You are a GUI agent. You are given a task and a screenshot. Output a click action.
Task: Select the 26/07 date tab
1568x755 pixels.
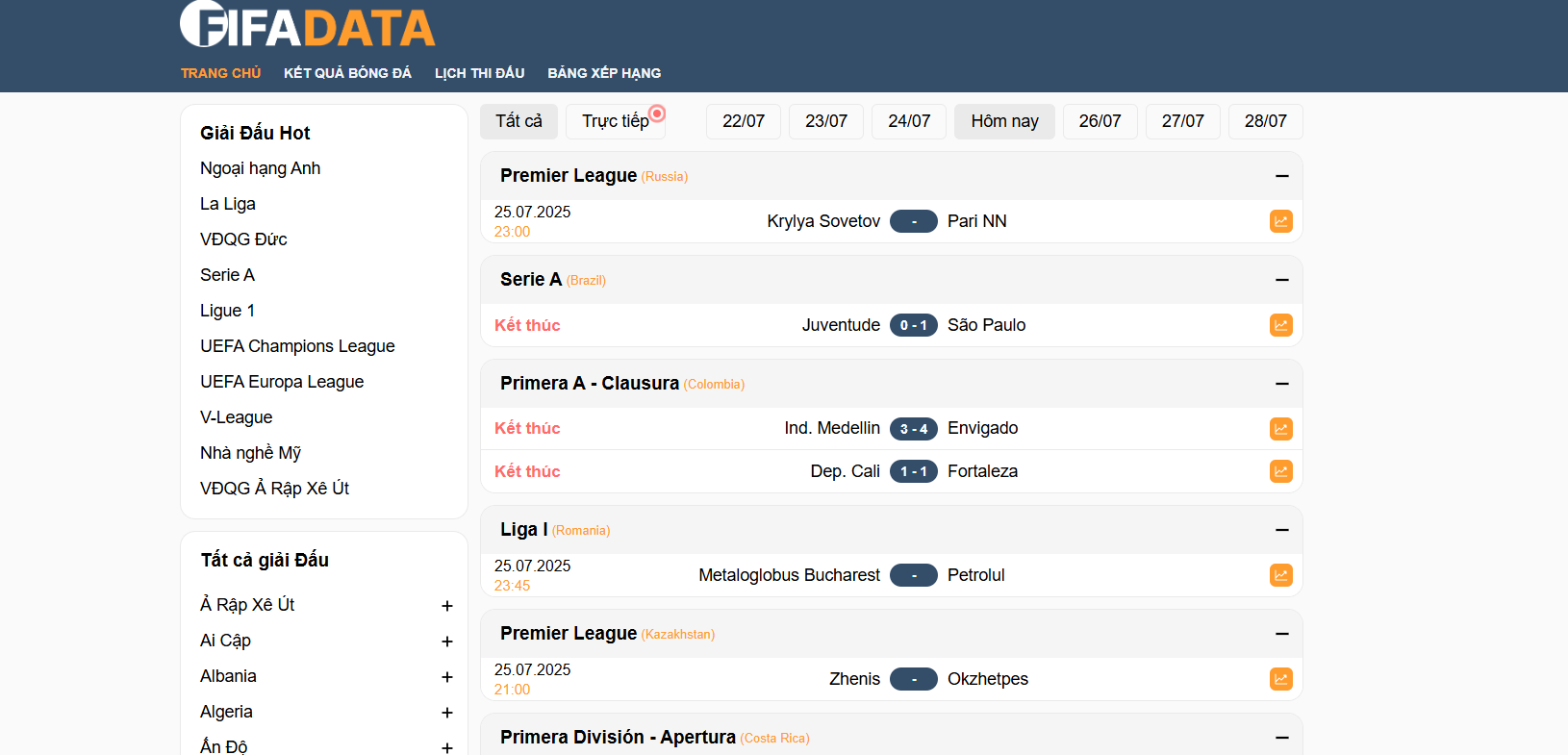[1100, 121]
